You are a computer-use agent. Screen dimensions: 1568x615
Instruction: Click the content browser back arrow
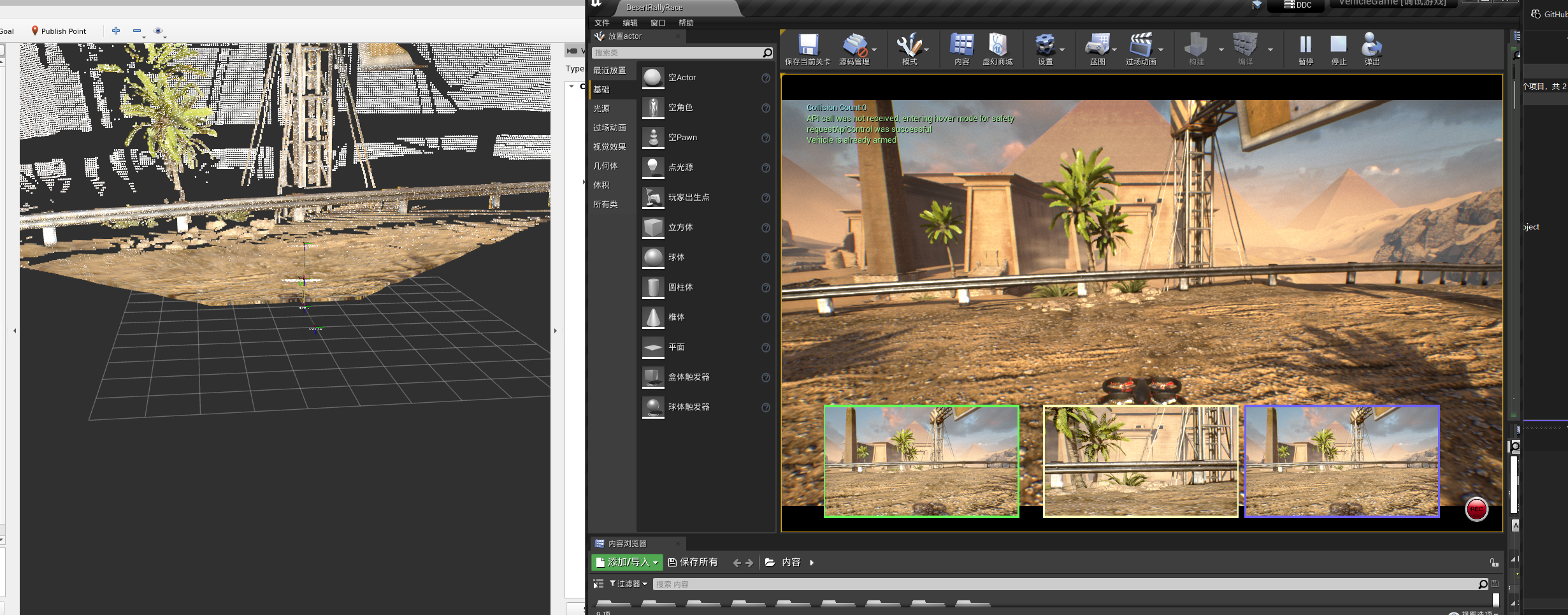pos(737,563)
